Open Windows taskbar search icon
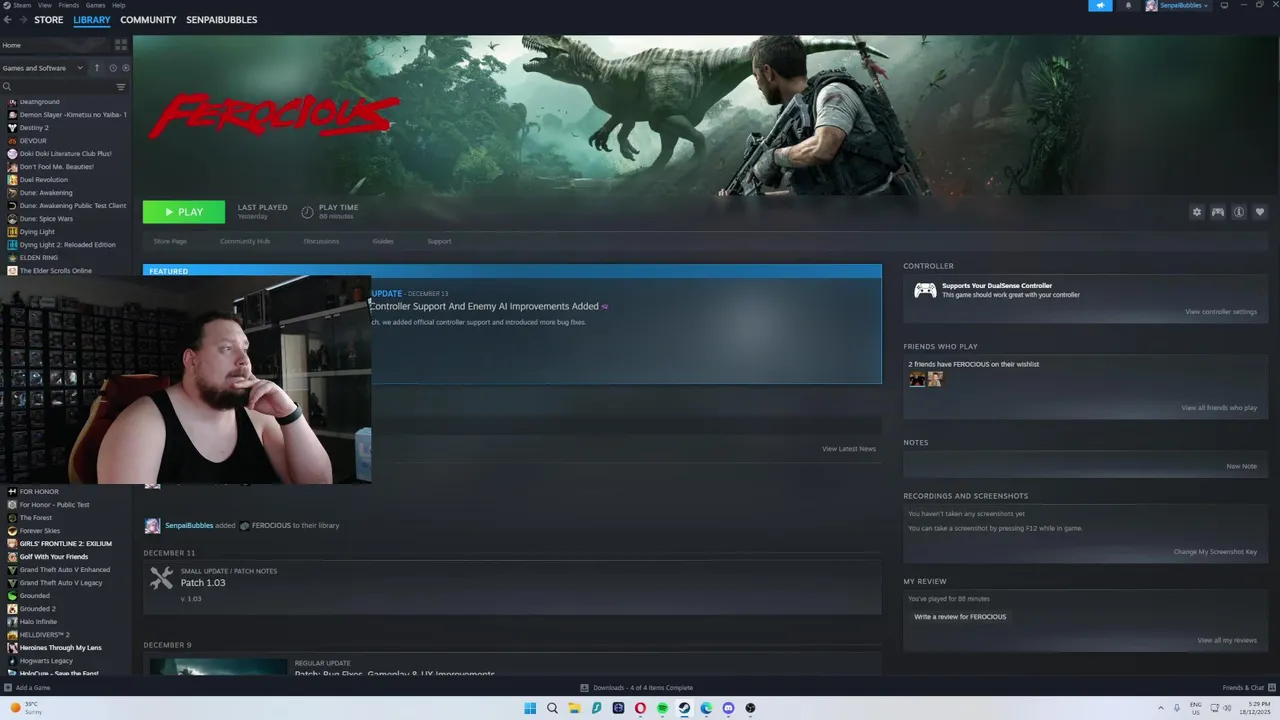Image resolution: width=1280 pixels, height=720 pixels. [x=552, y=708]
